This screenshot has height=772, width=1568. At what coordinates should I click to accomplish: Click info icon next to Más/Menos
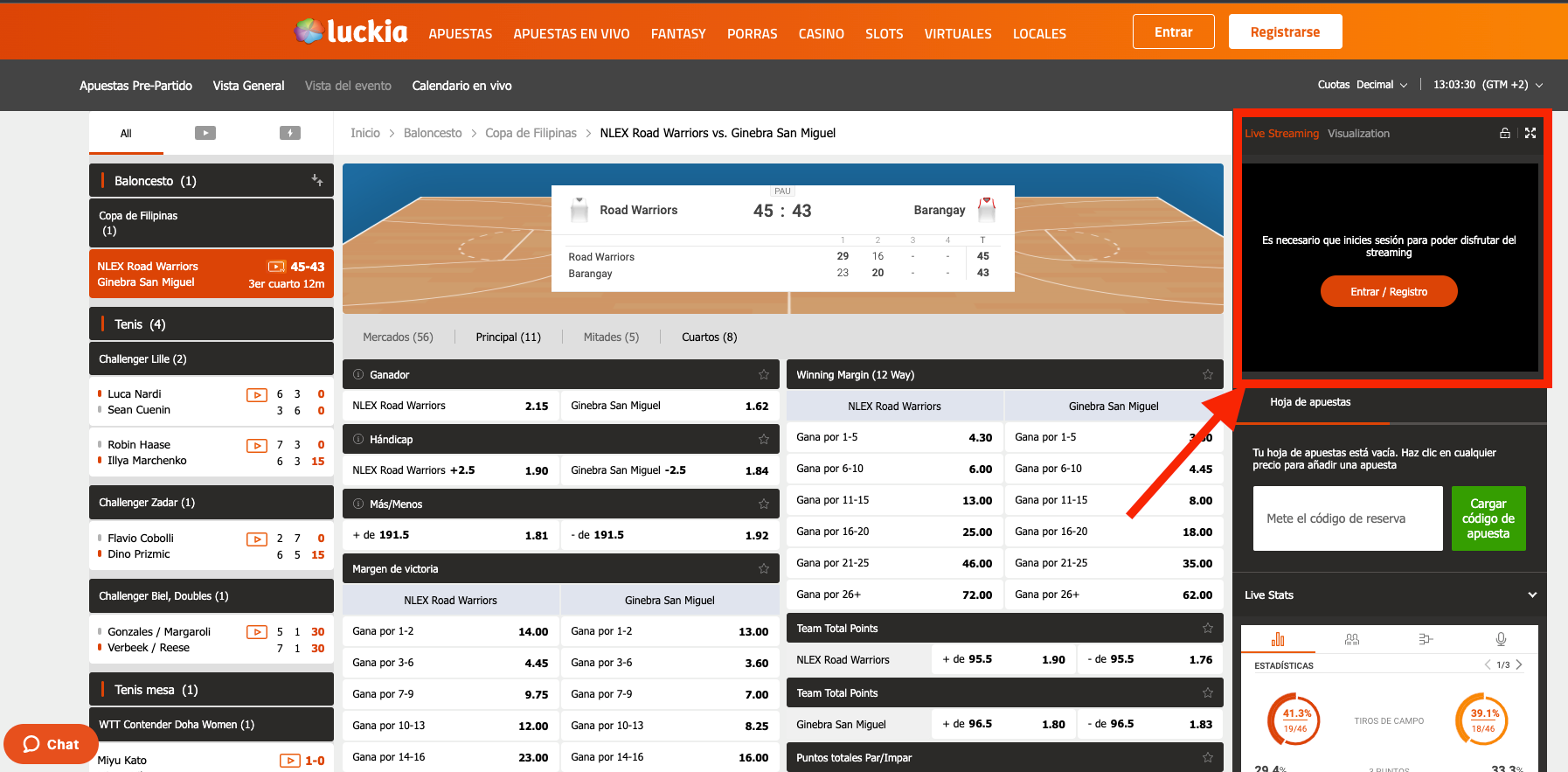click(358, 504)
